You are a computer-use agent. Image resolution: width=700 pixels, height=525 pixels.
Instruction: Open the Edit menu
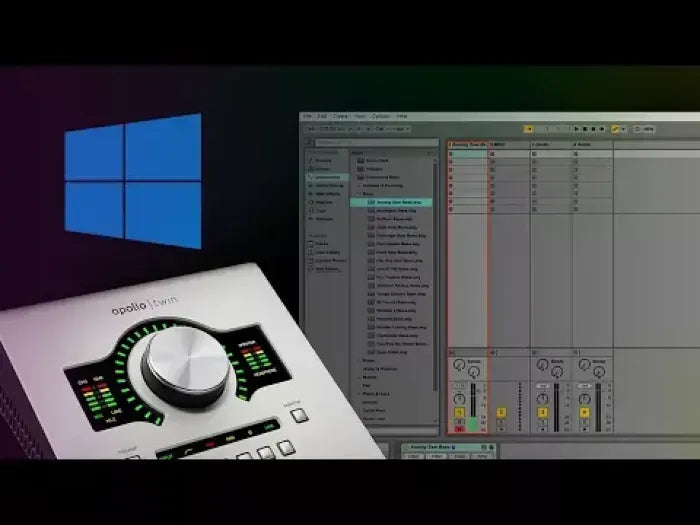pos(322,117)
